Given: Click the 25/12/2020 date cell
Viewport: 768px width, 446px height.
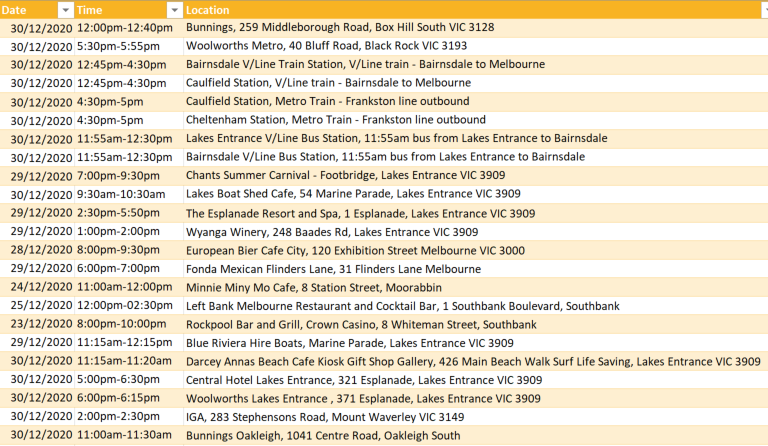Looking at the screenshot, I should [37, 306].
